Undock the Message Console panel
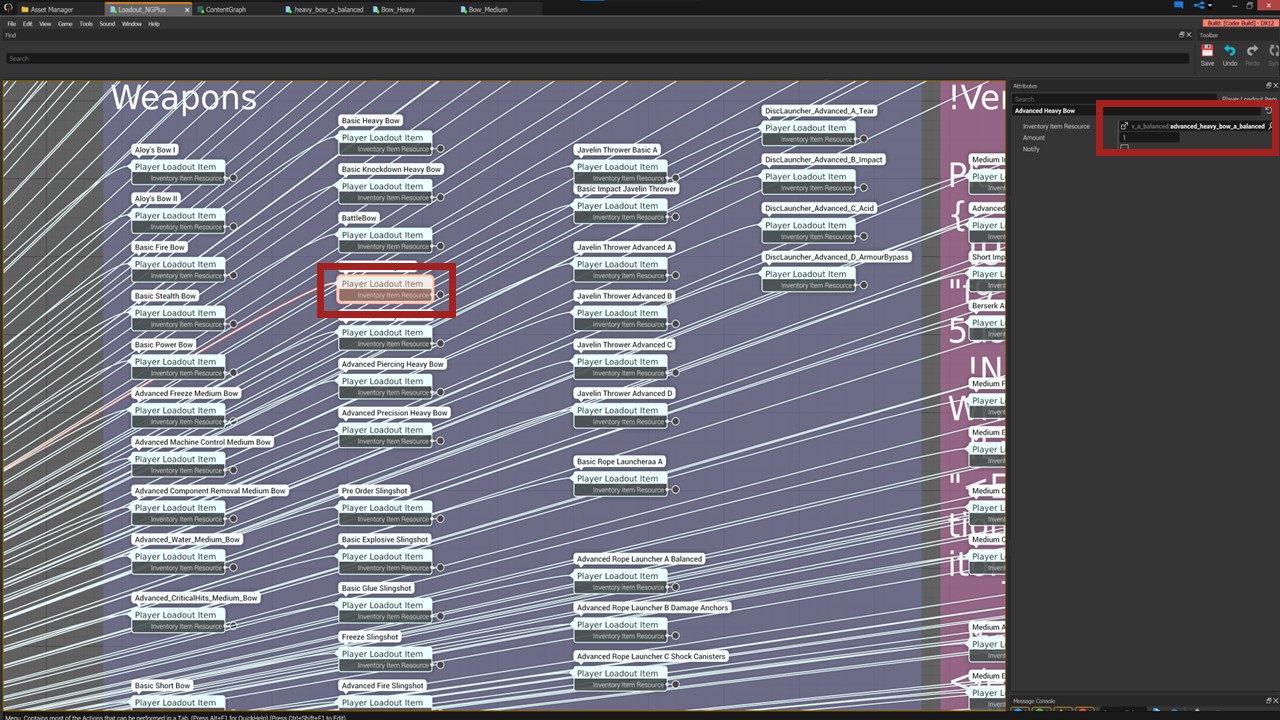This screenshot has height=720, width=1280. pos(1267,701)
